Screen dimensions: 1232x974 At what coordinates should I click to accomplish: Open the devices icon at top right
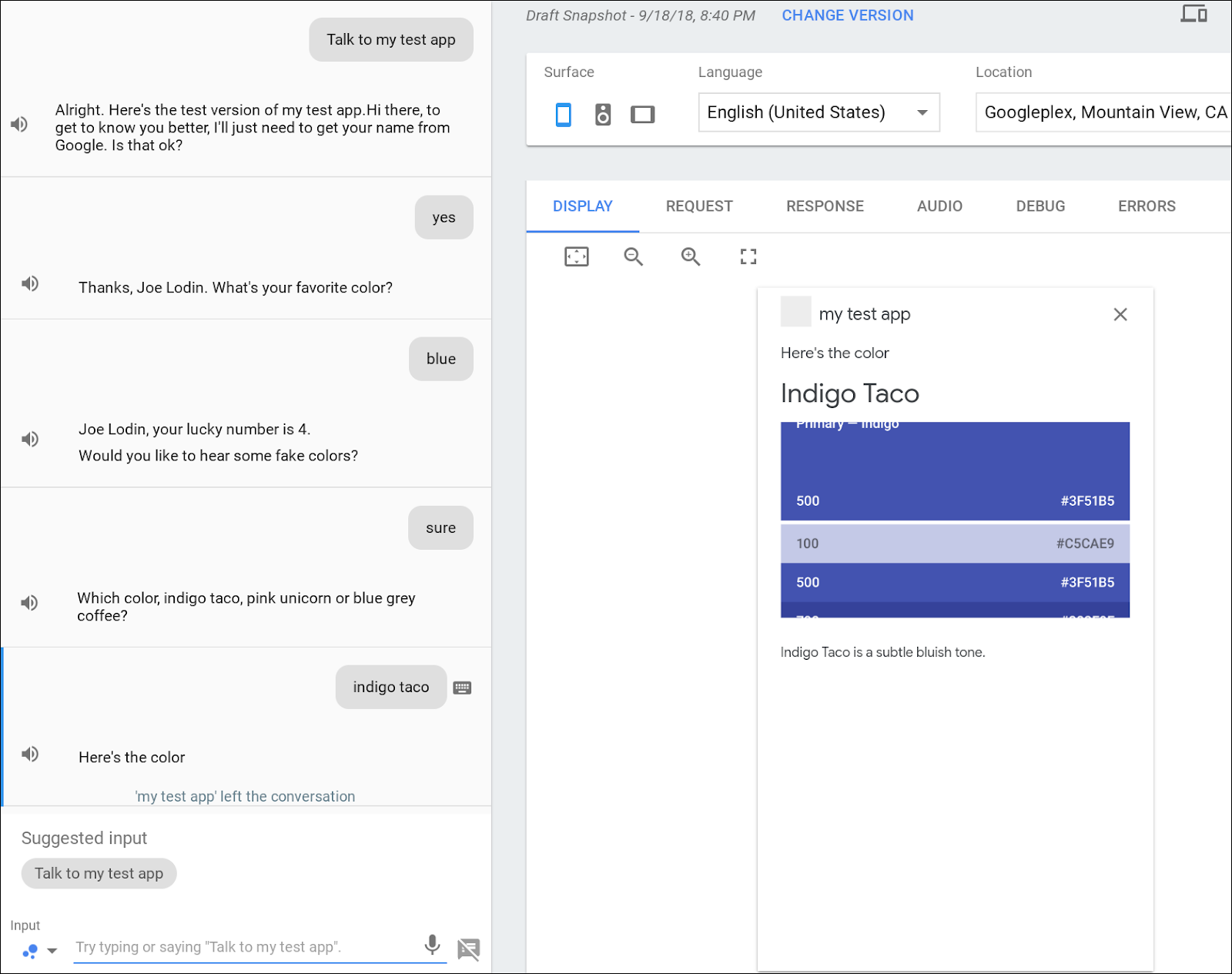pos(1193,14)
